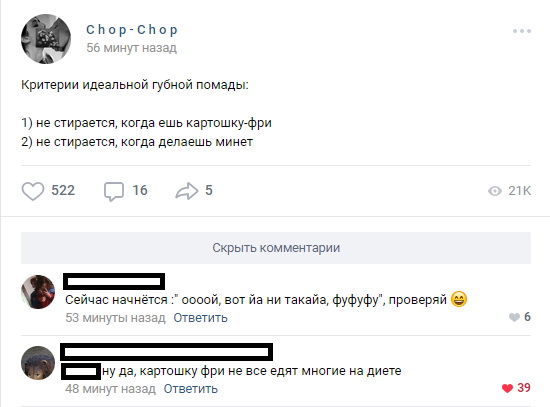
Task: Open the three-dots post options menu
Action: (522, 31)
